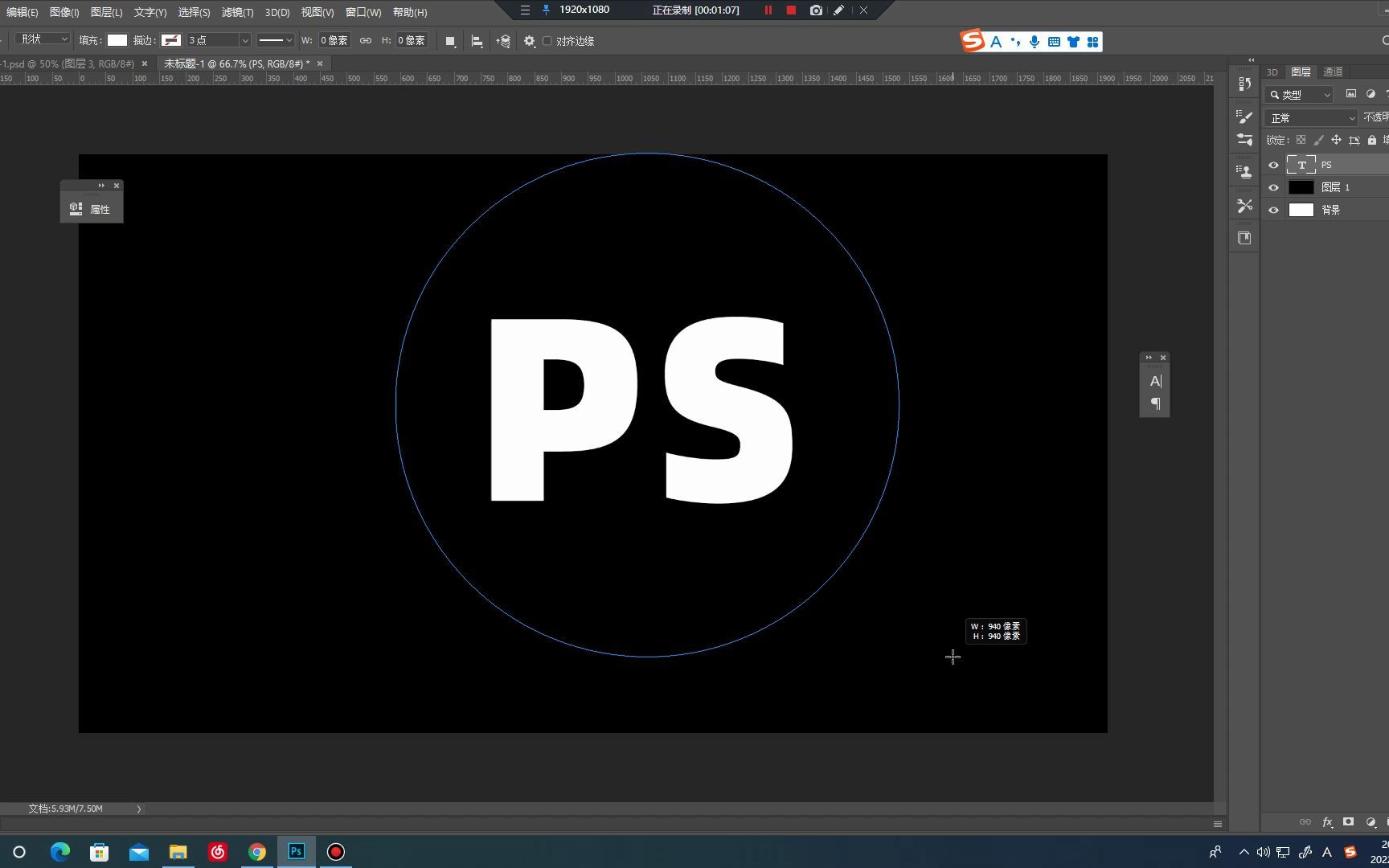Open the shape tool mode 形状 dropdown
The height and width of the screenshot is (868, 1389).
coord(41,39)
